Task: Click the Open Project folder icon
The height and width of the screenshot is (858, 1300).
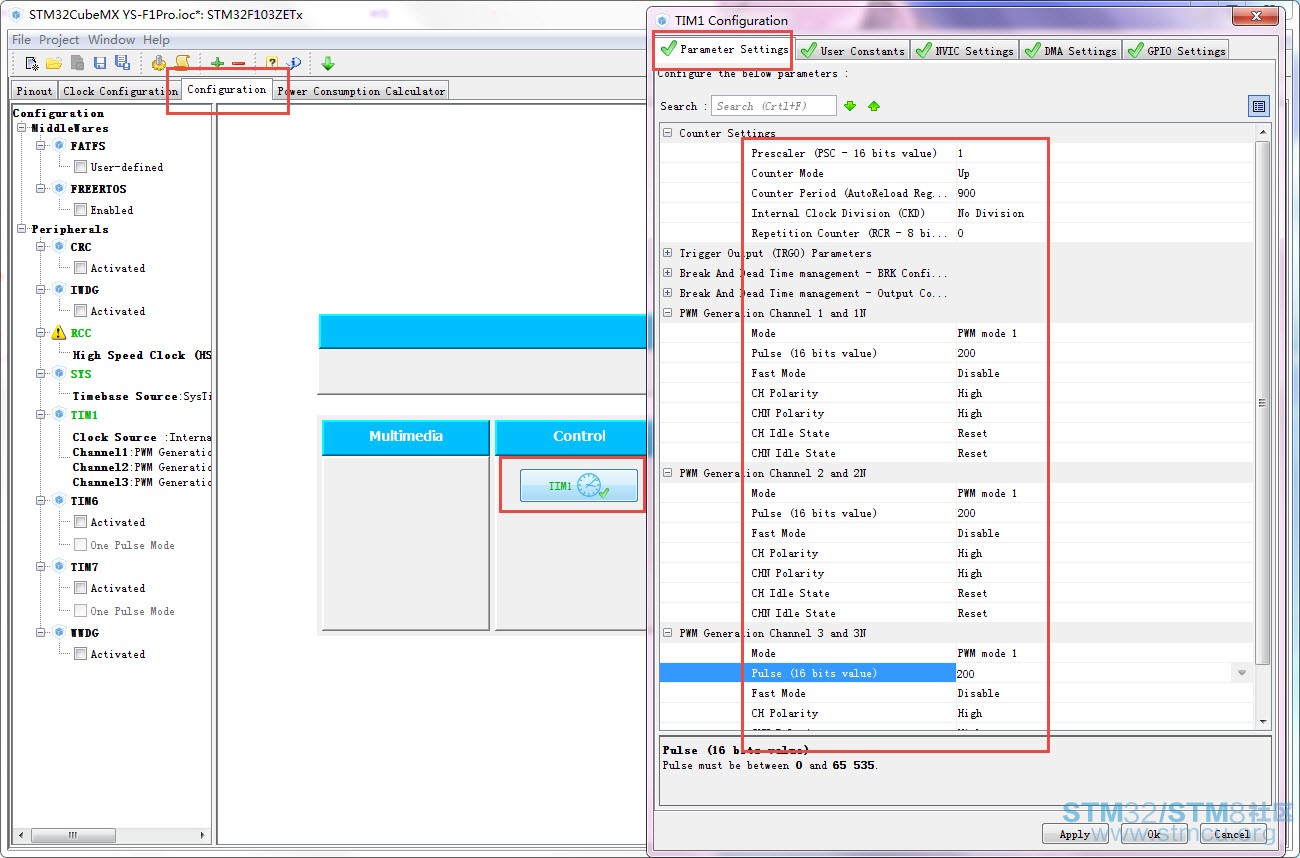Action: 55,63
